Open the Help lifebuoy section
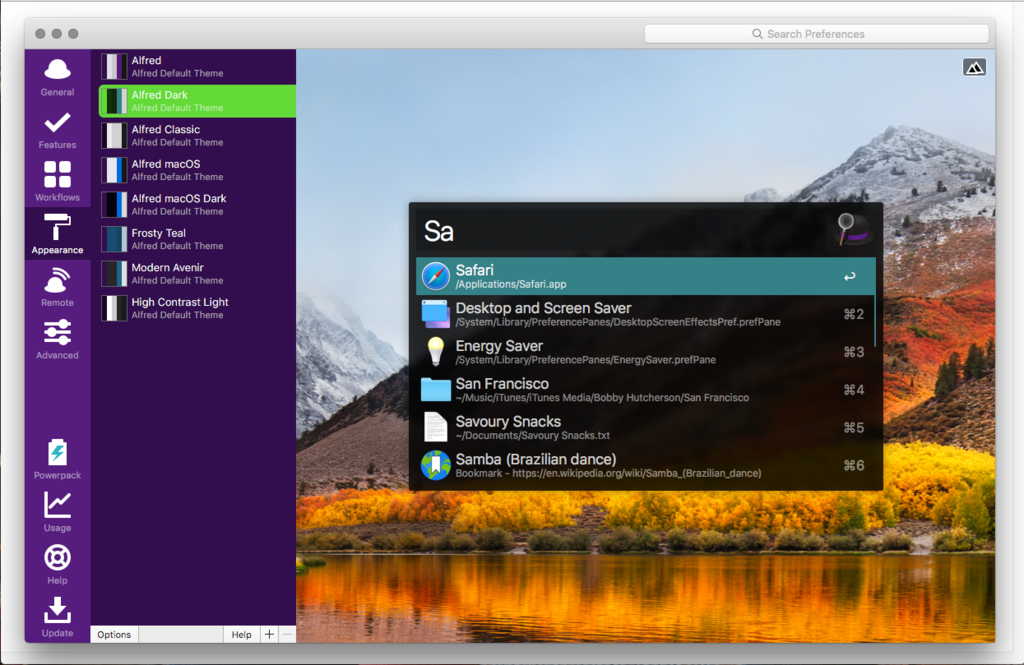Screen dimensions: 1024x665 [x=57, y=564]
